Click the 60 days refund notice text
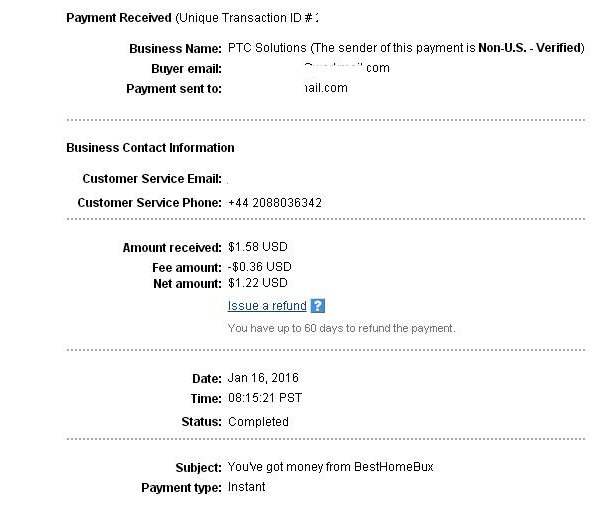The width and height of the screenshot is (596, 520). tap(341, 328)
